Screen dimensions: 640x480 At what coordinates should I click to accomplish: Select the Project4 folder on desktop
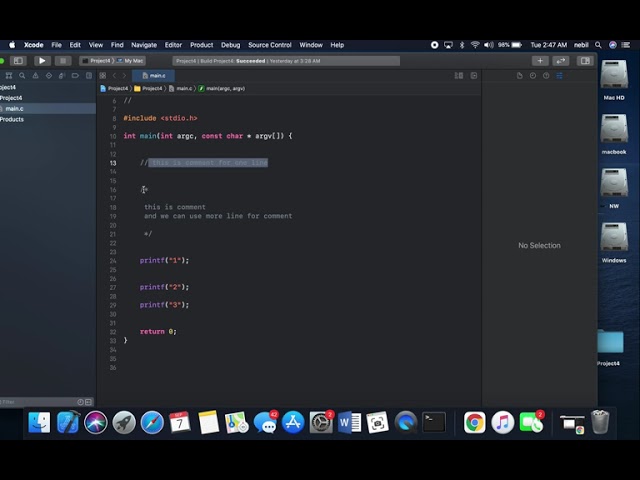click(610, 347)
